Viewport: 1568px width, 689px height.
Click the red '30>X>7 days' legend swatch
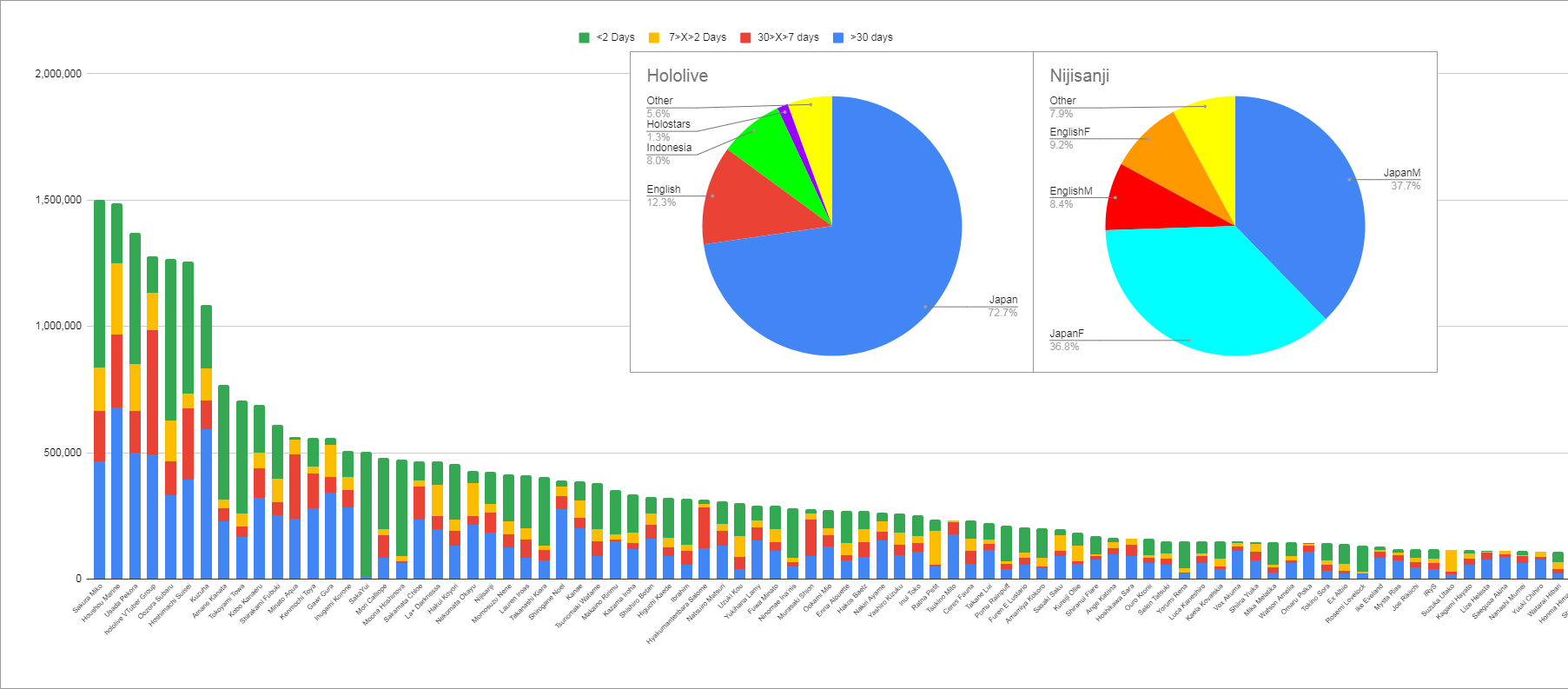[745, 37]
